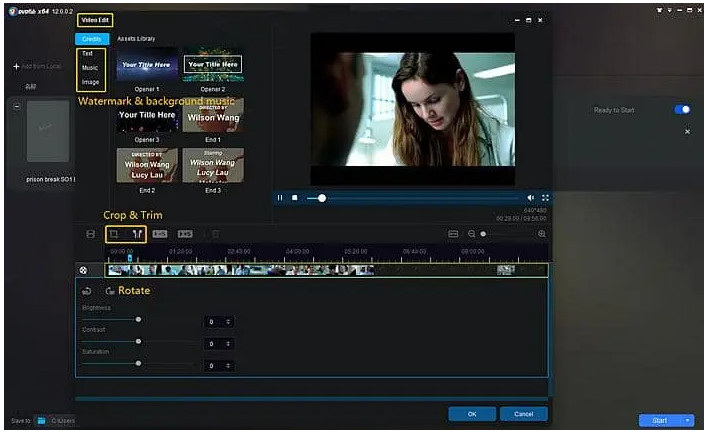Click the OK button

pos(471,413)
